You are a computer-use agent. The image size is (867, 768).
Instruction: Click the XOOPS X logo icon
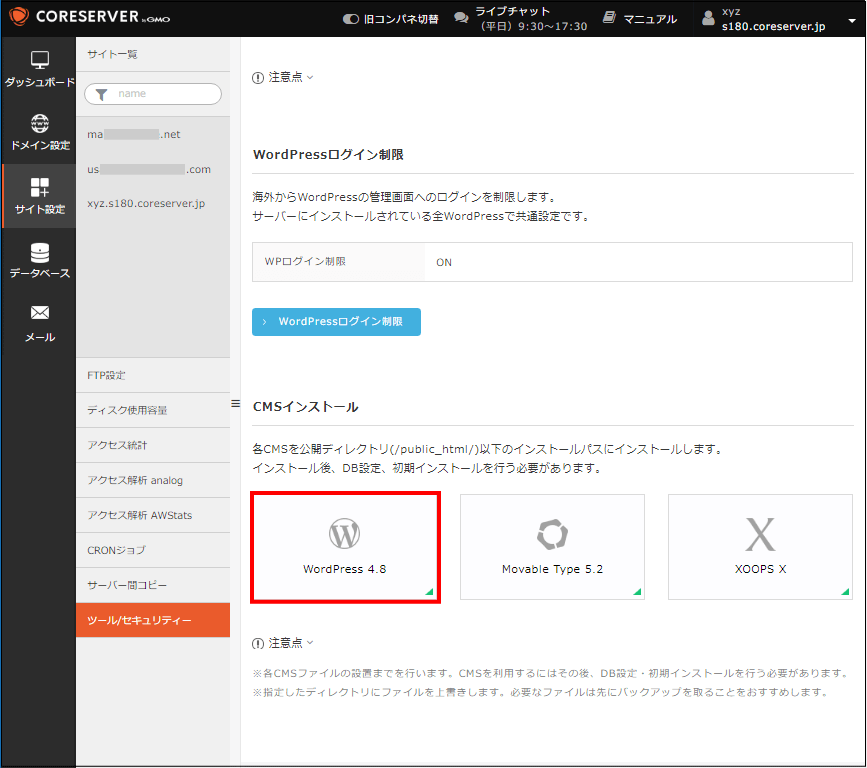[x=760, y=535]
